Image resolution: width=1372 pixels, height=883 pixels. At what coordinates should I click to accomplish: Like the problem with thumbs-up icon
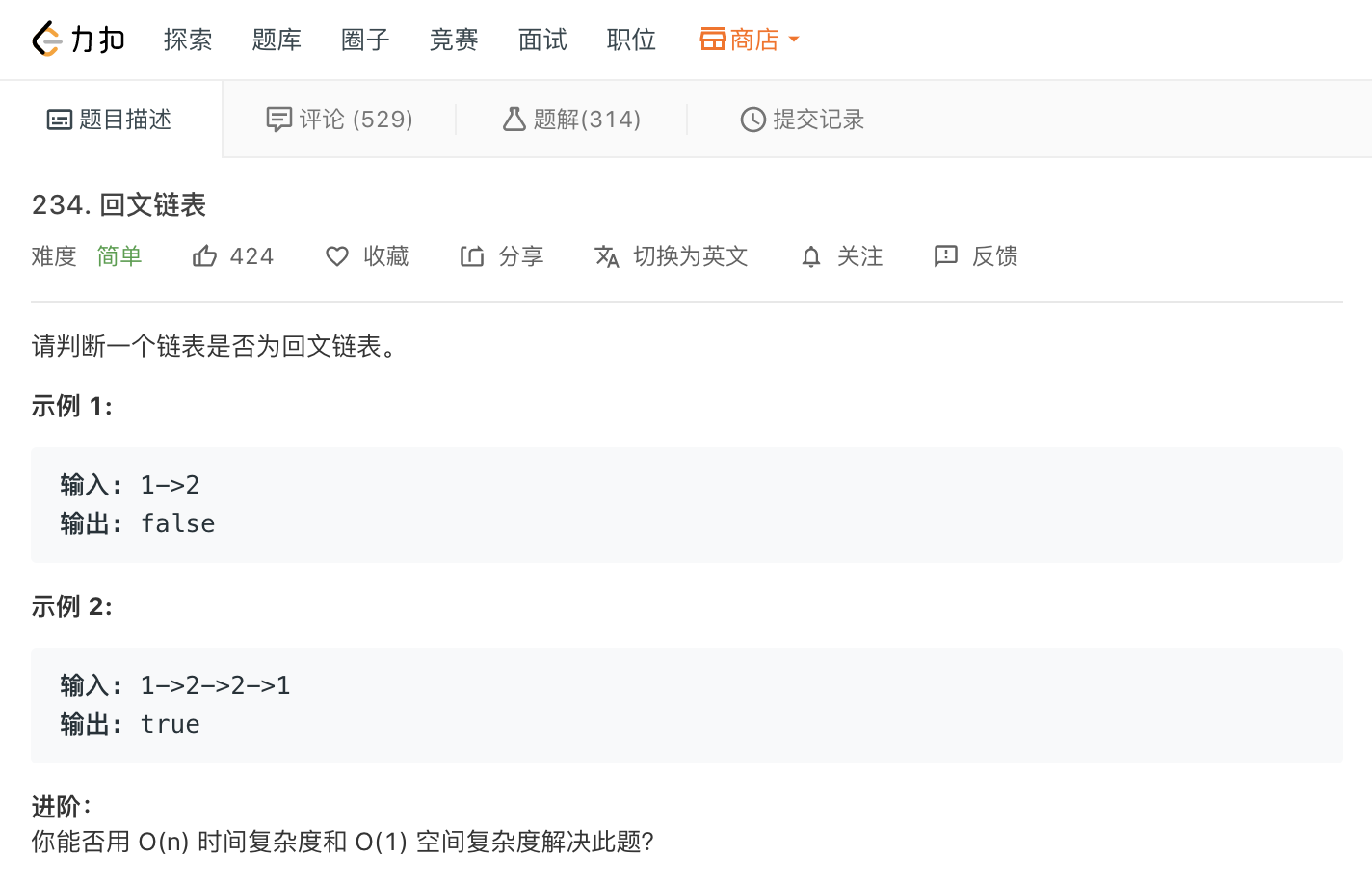[x=204, y=256]
